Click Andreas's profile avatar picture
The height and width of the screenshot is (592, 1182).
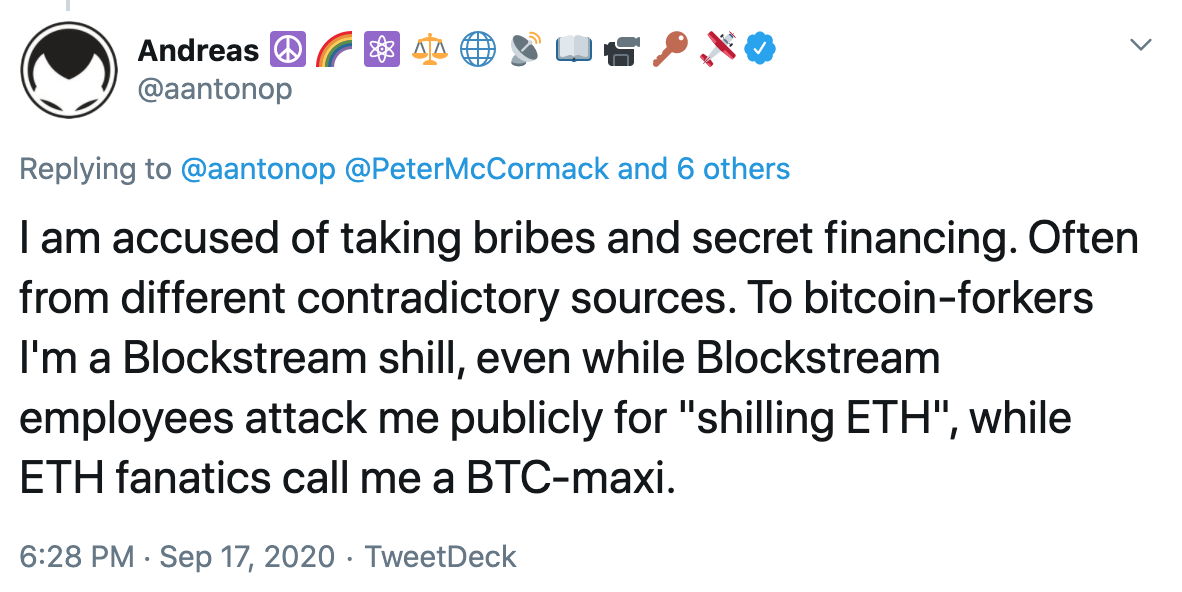(69, 69)
